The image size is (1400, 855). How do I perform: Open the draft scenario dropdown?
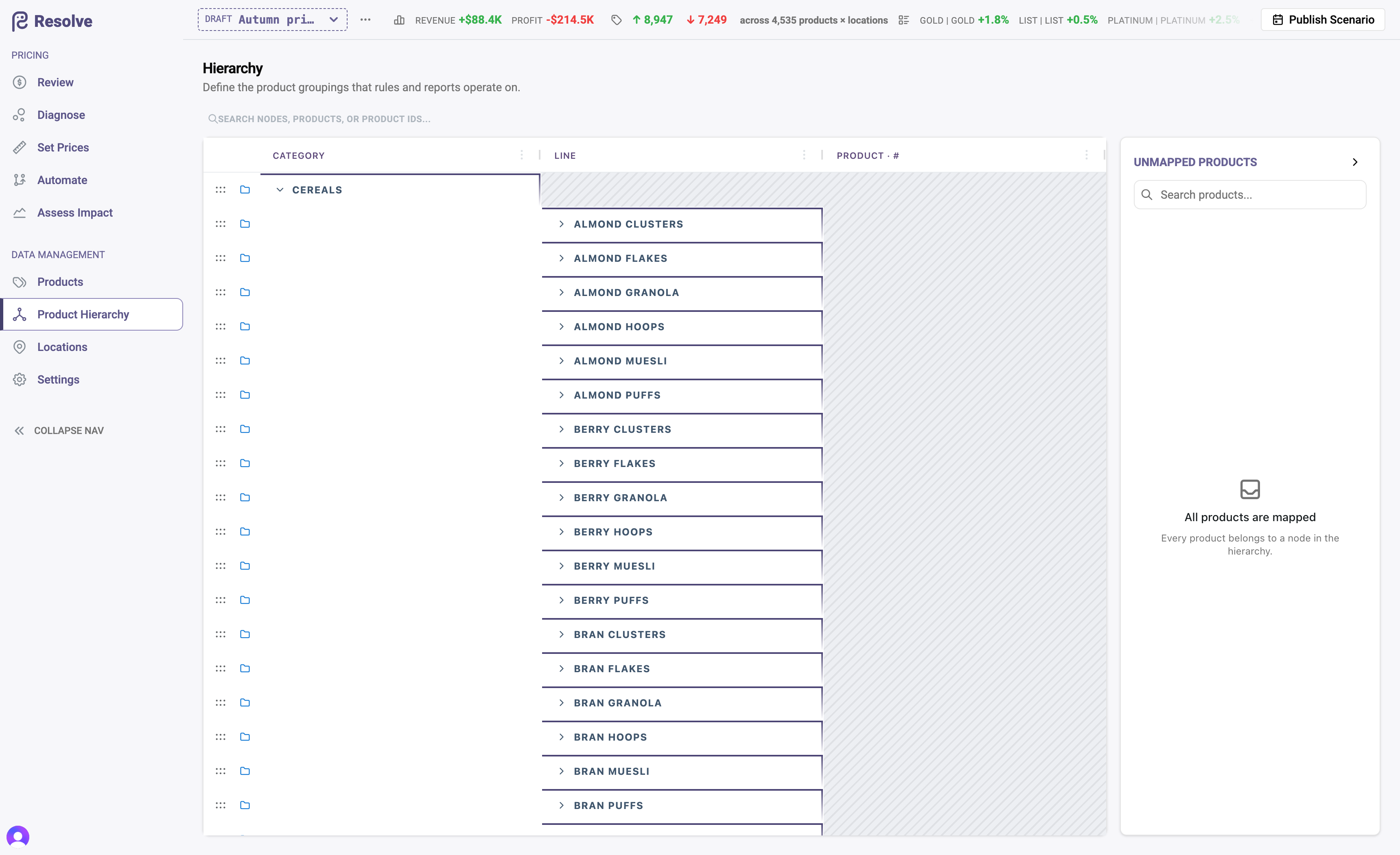pos(273,20)
